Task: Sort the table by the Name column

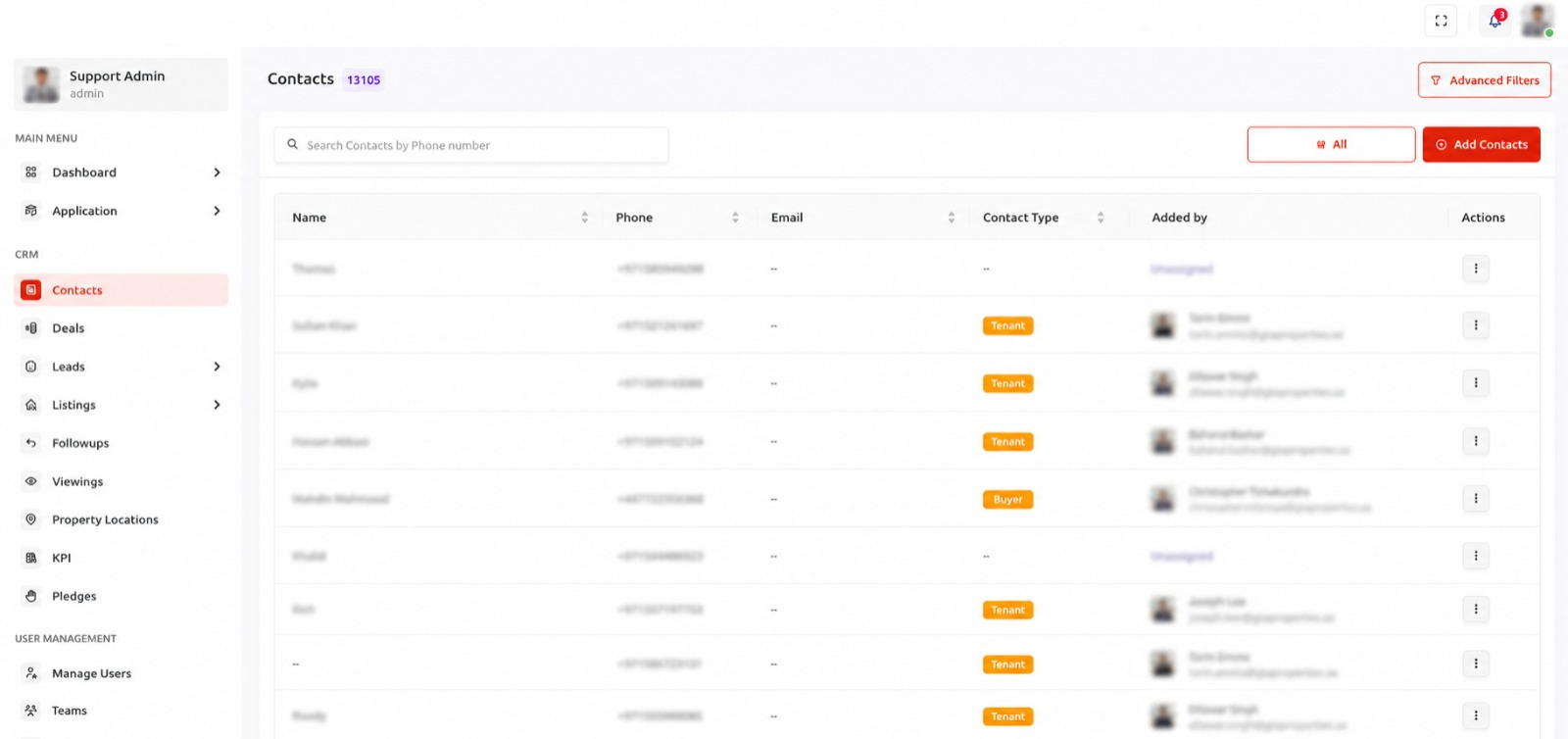Action: [585, 218]
